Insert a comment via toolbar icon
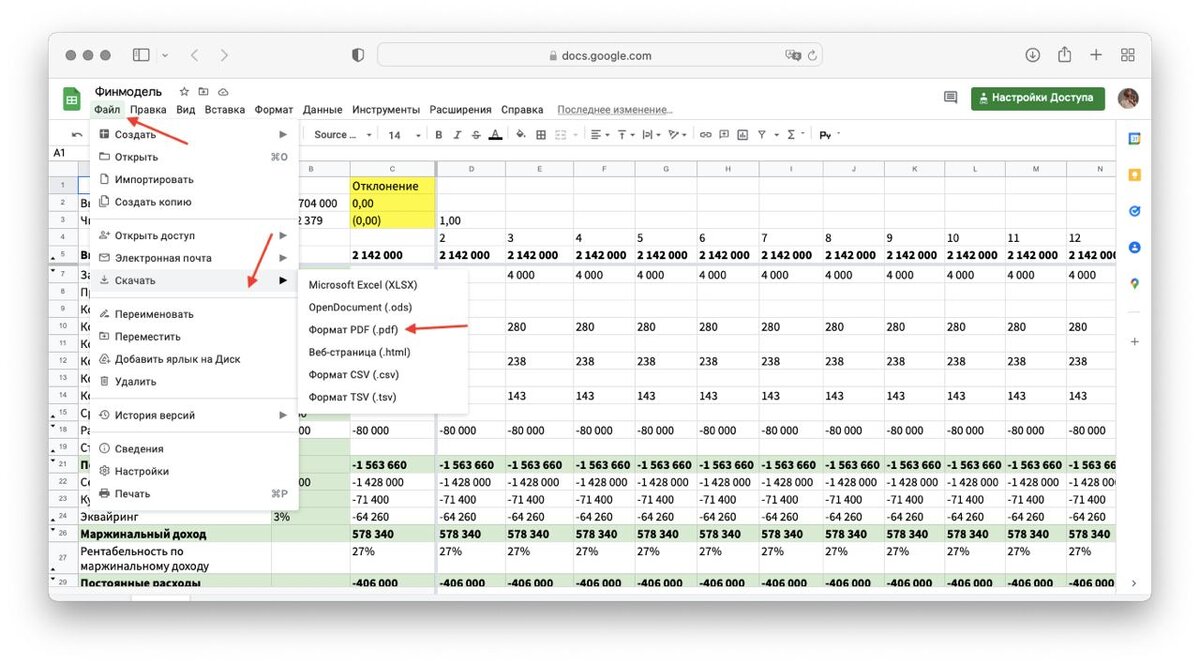 point(725,135)
